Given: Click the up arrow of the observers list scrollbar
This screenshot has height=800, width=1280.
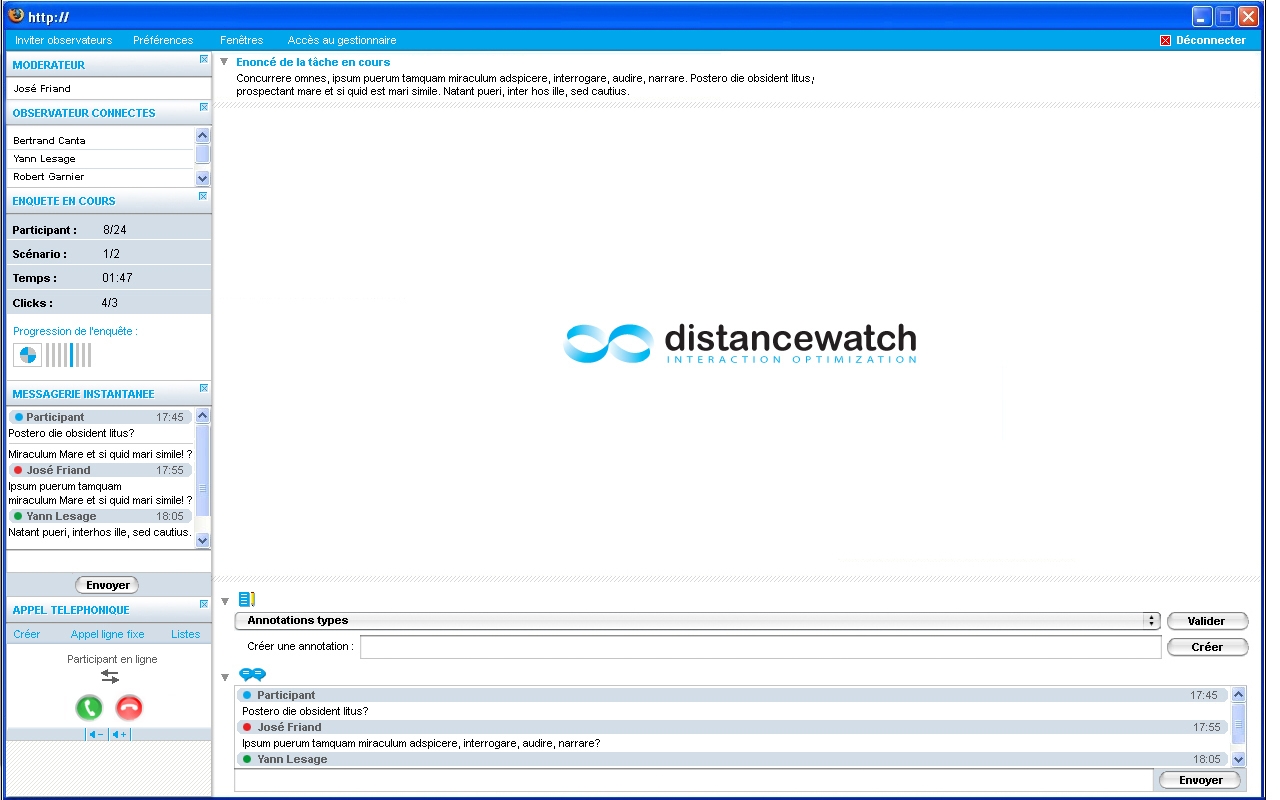Looking at the screenshot, I should click(x=203, y=135).
